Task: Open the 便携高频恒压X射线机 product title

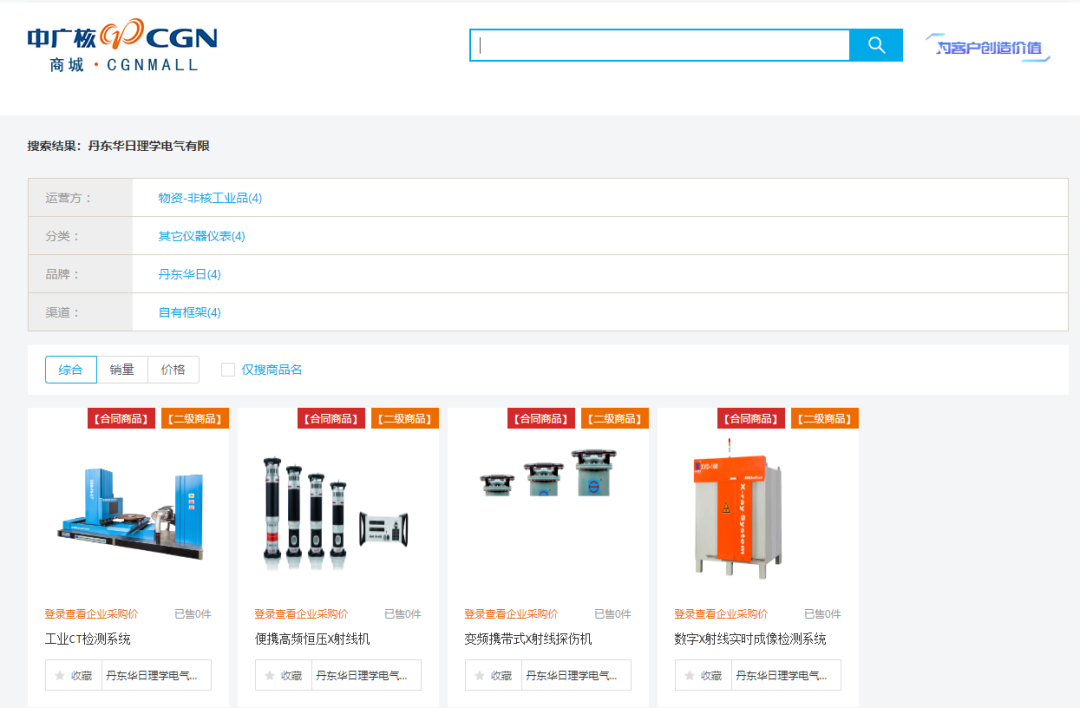Action: 313,639
